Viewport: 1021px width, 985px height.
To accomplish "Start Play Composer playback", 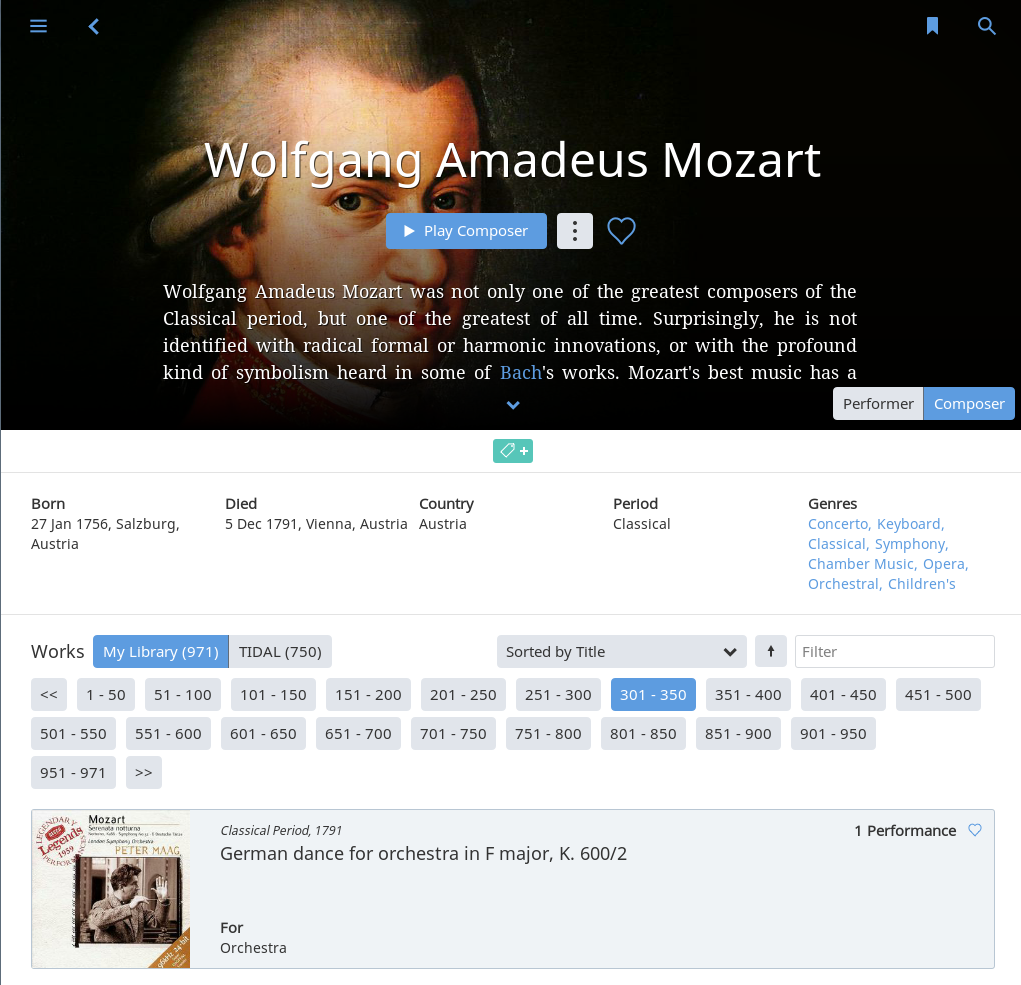I will click(x=466, y=231).
